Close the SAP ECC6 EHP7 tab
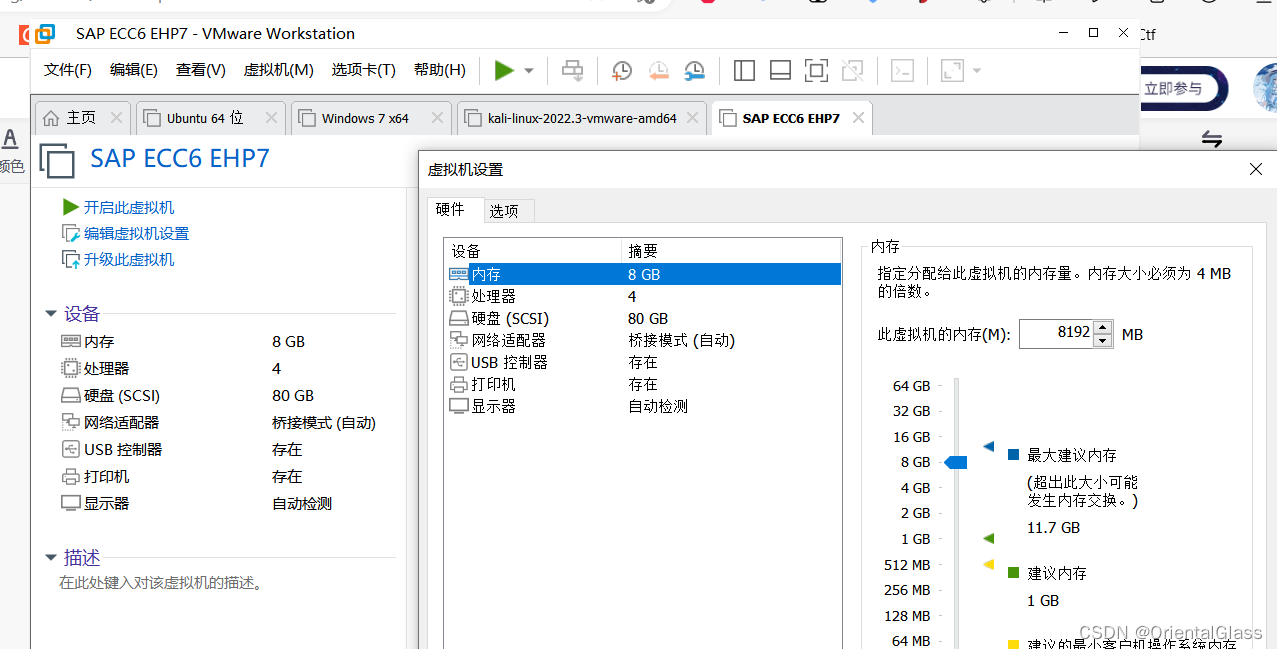The height and width of the screenshot is (649, 1277). coord(858,118)
